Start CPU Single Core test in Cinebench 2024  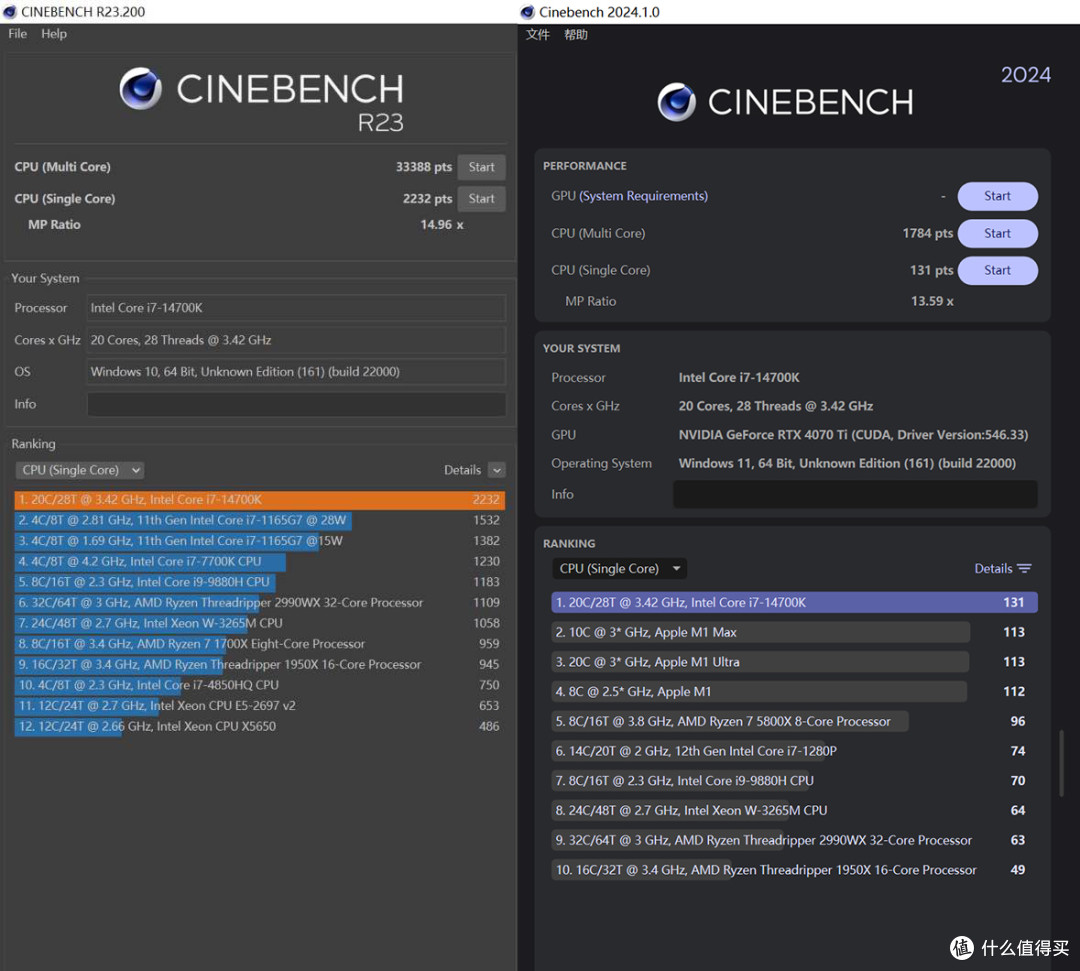pyautogui.click(x=997, y=270)
